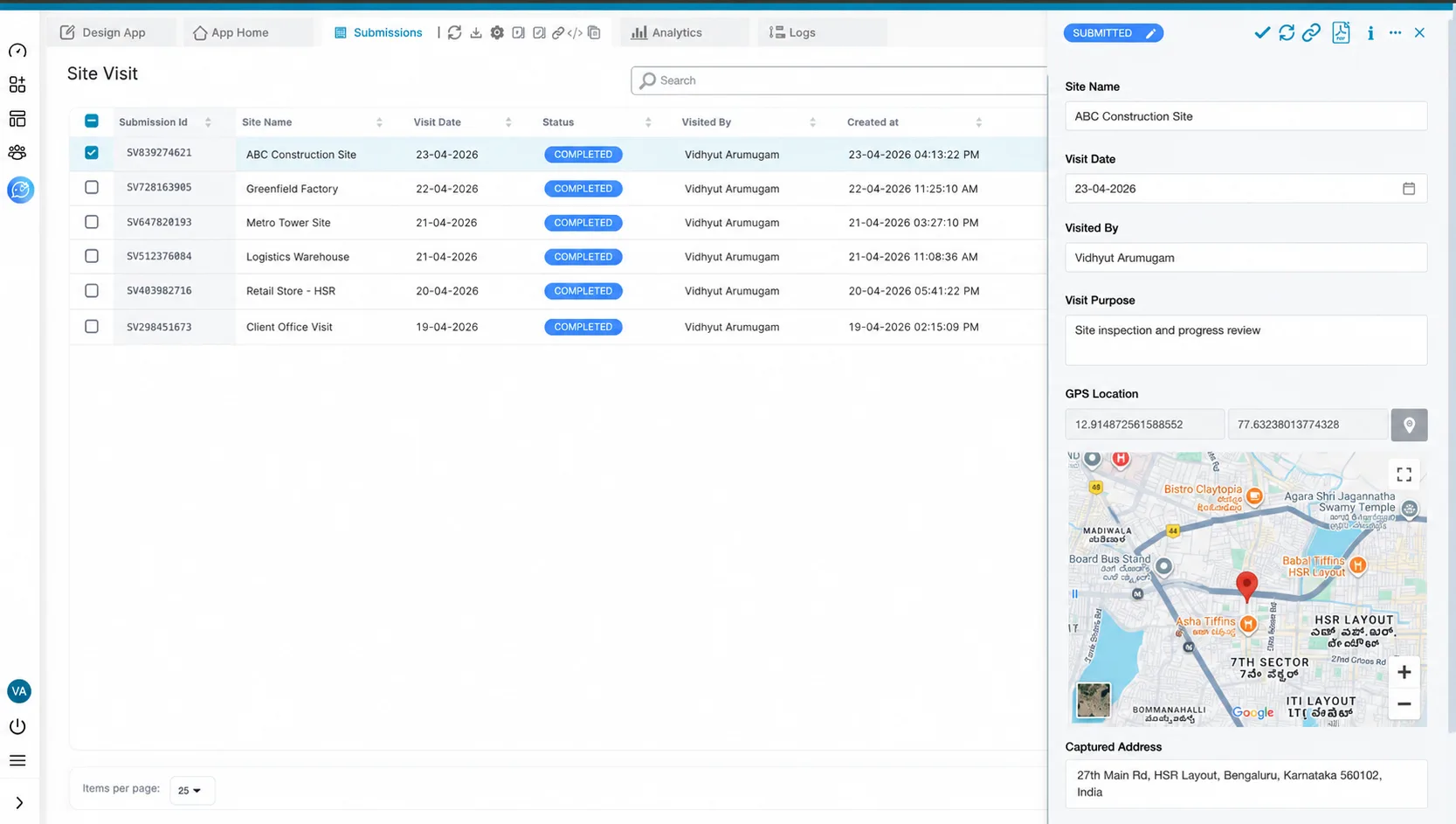
Task: Toggle the select-all checkbox in table header
Action: pyautogui.click(x=92, y=121)
